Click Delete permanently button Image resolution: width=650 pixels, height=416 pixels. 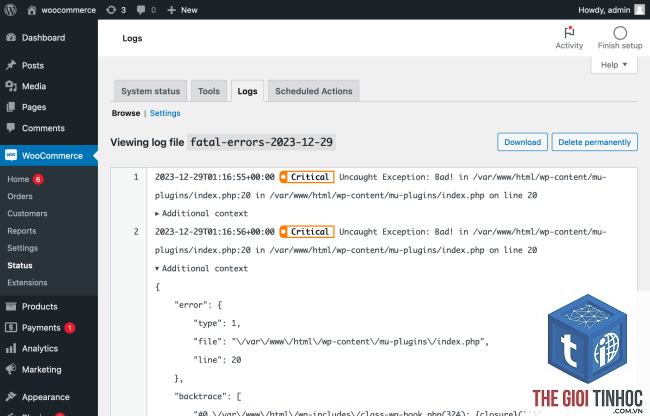(594, 142)
